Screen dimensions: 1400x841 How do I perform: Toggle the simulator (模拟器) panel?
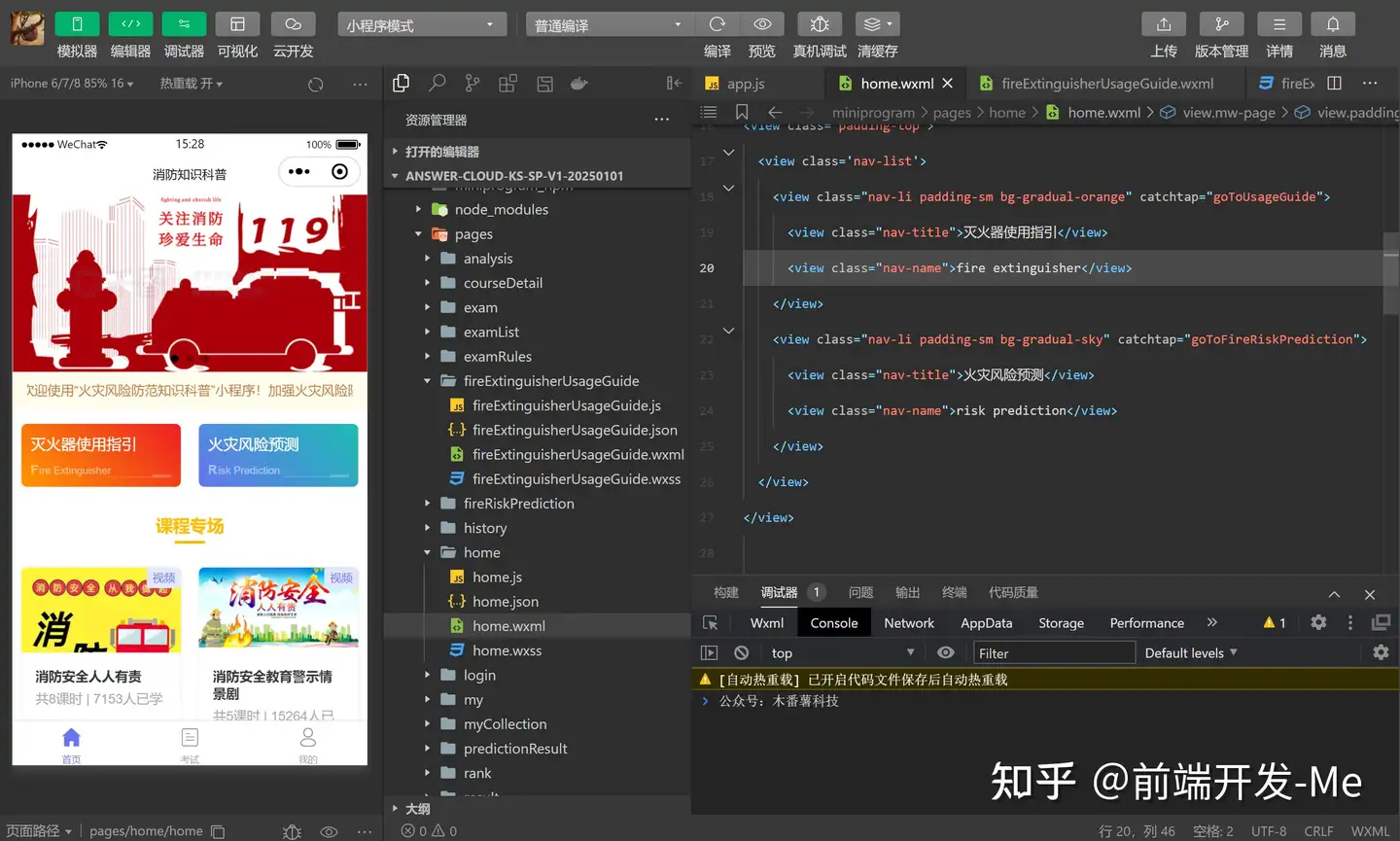(77, 24)
